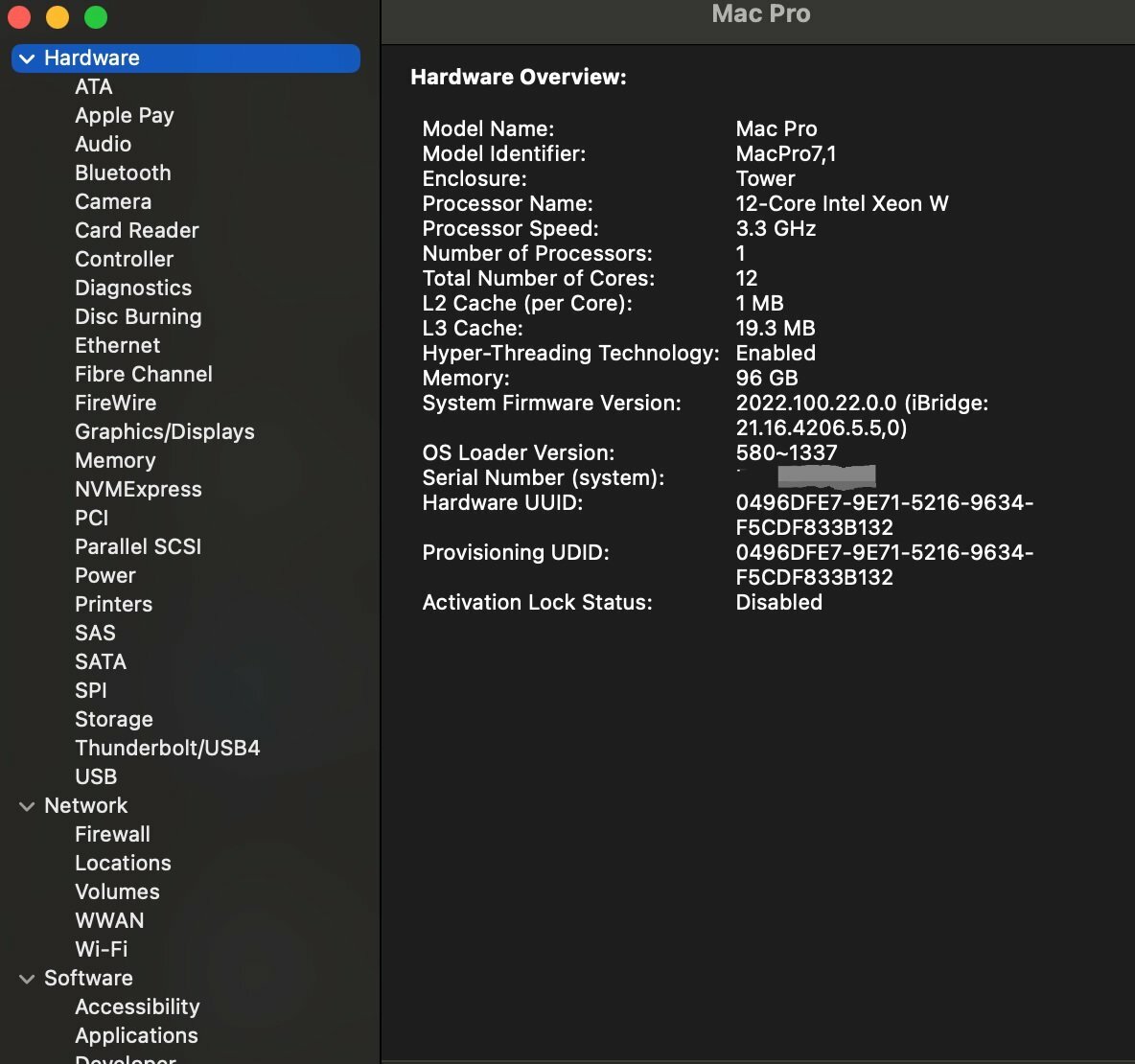Select Apple Pay in the sidebar
The image size is (1135, 1064).
[x=125, y=116]
